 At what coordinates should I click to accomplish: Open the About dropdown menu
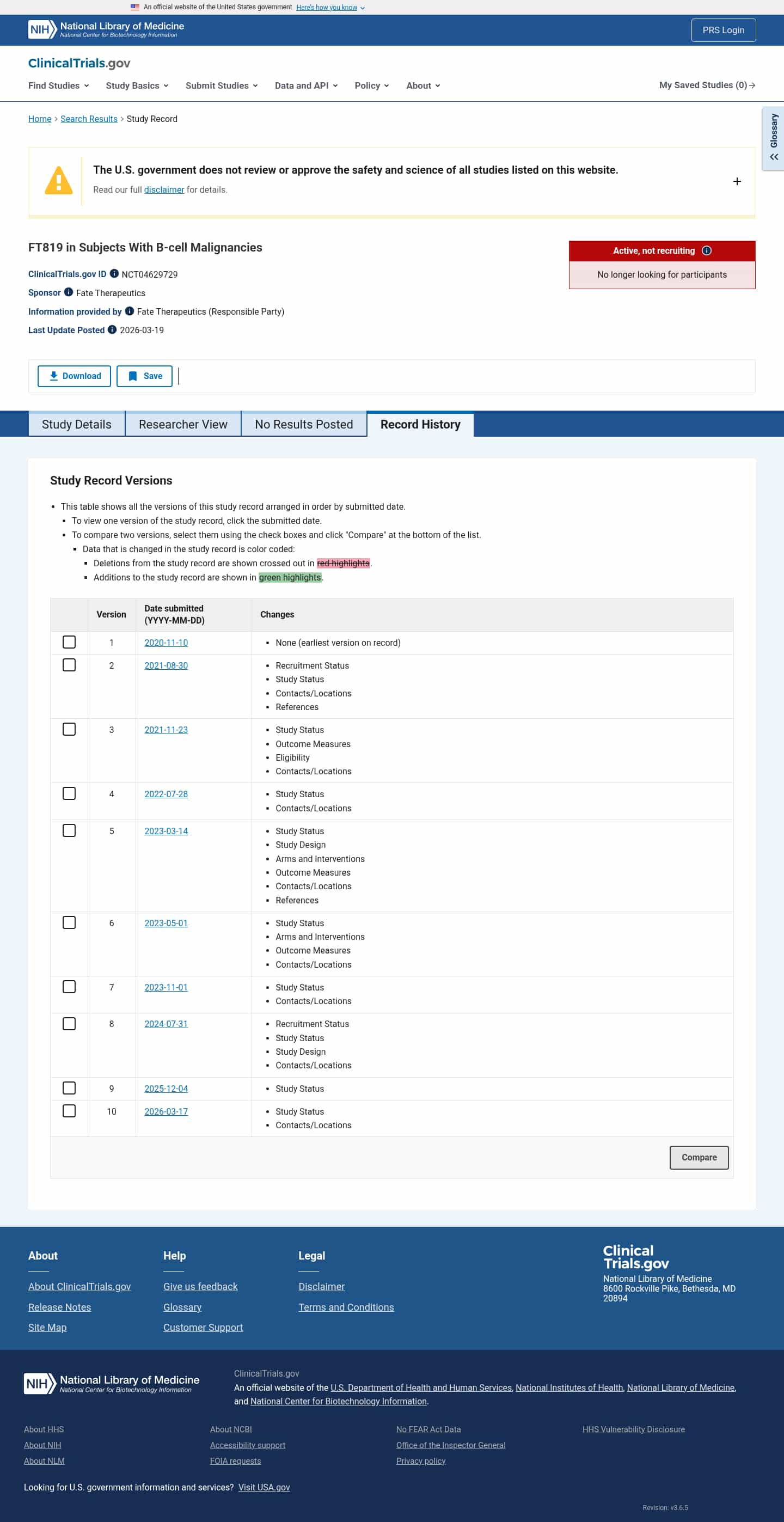tap(423, 85)
